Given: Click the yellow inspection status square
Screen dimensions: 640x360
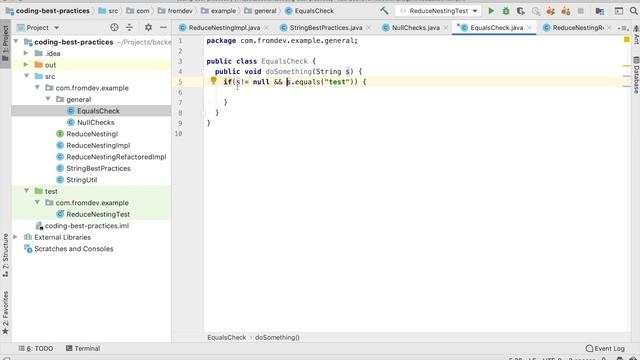Looking at the screenshot, I should pos(627,40).
